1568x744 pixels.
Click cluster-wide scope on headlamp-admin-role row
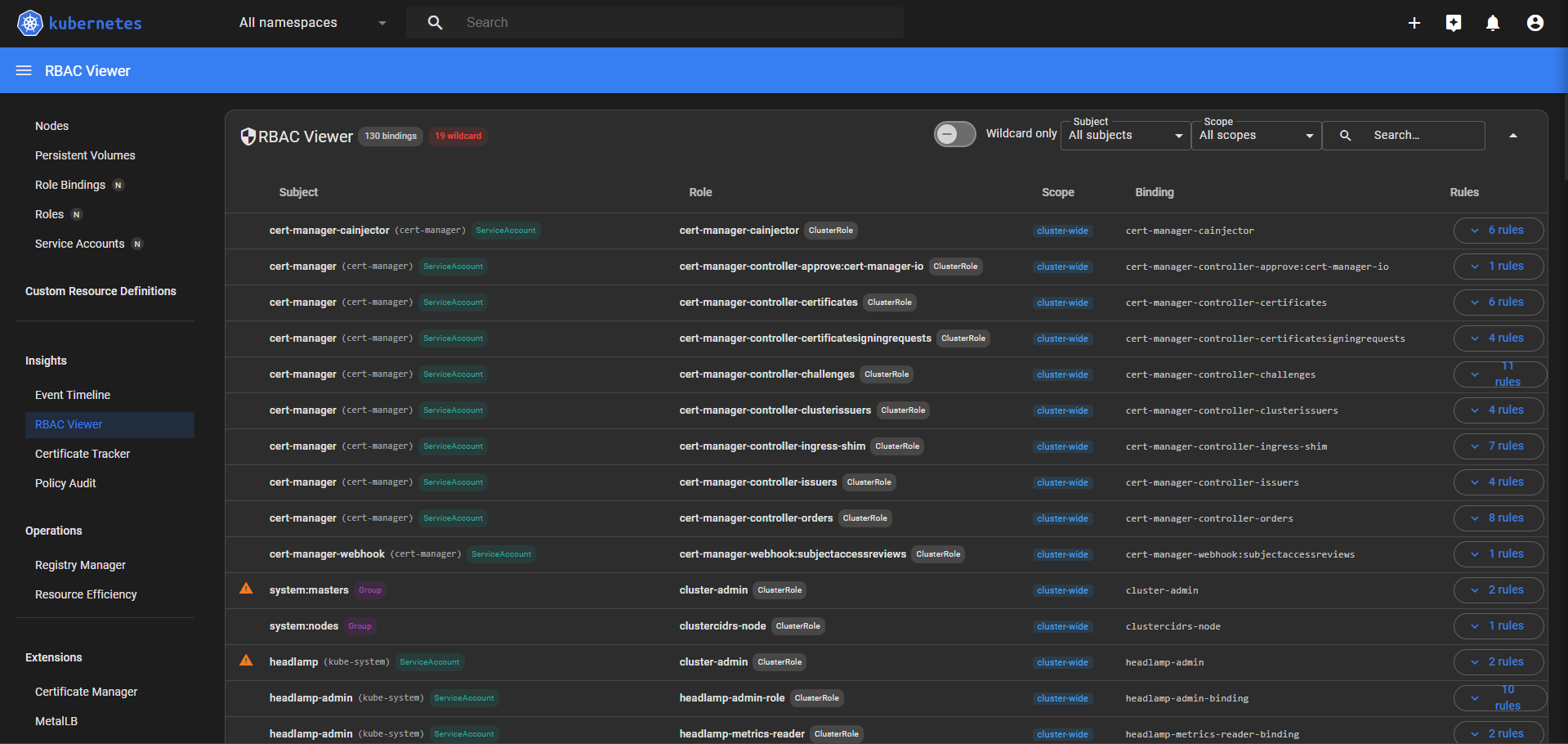coord(1062,698)
